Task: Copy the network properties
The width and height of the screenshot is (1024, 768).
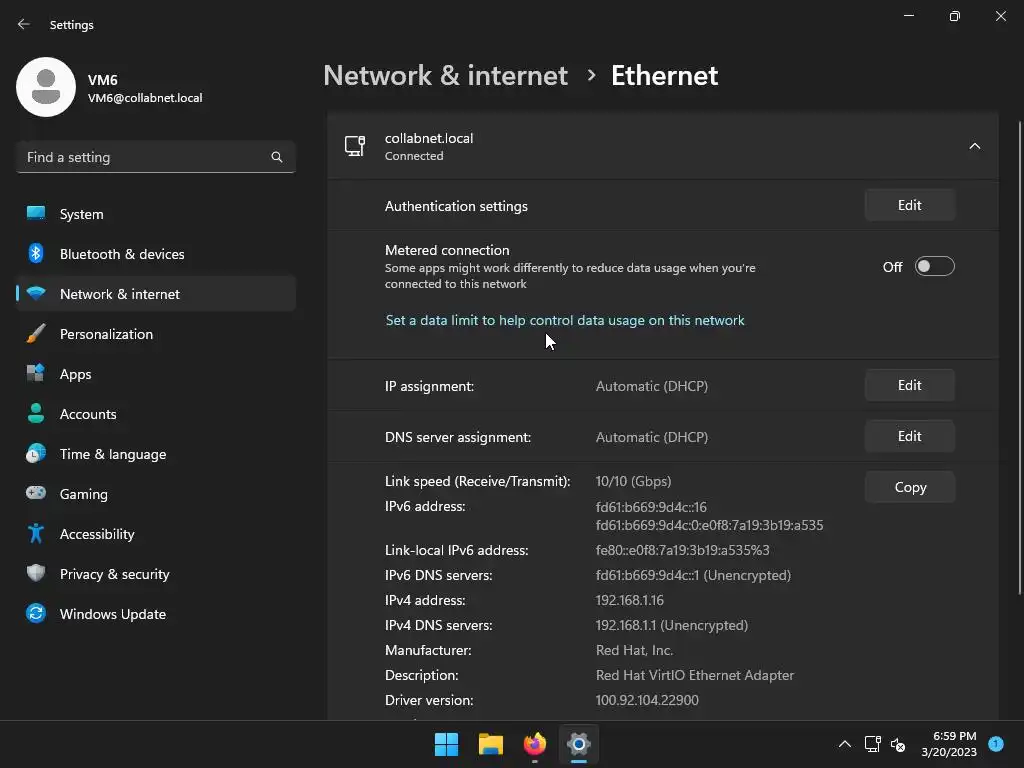Action: (909, 487)
